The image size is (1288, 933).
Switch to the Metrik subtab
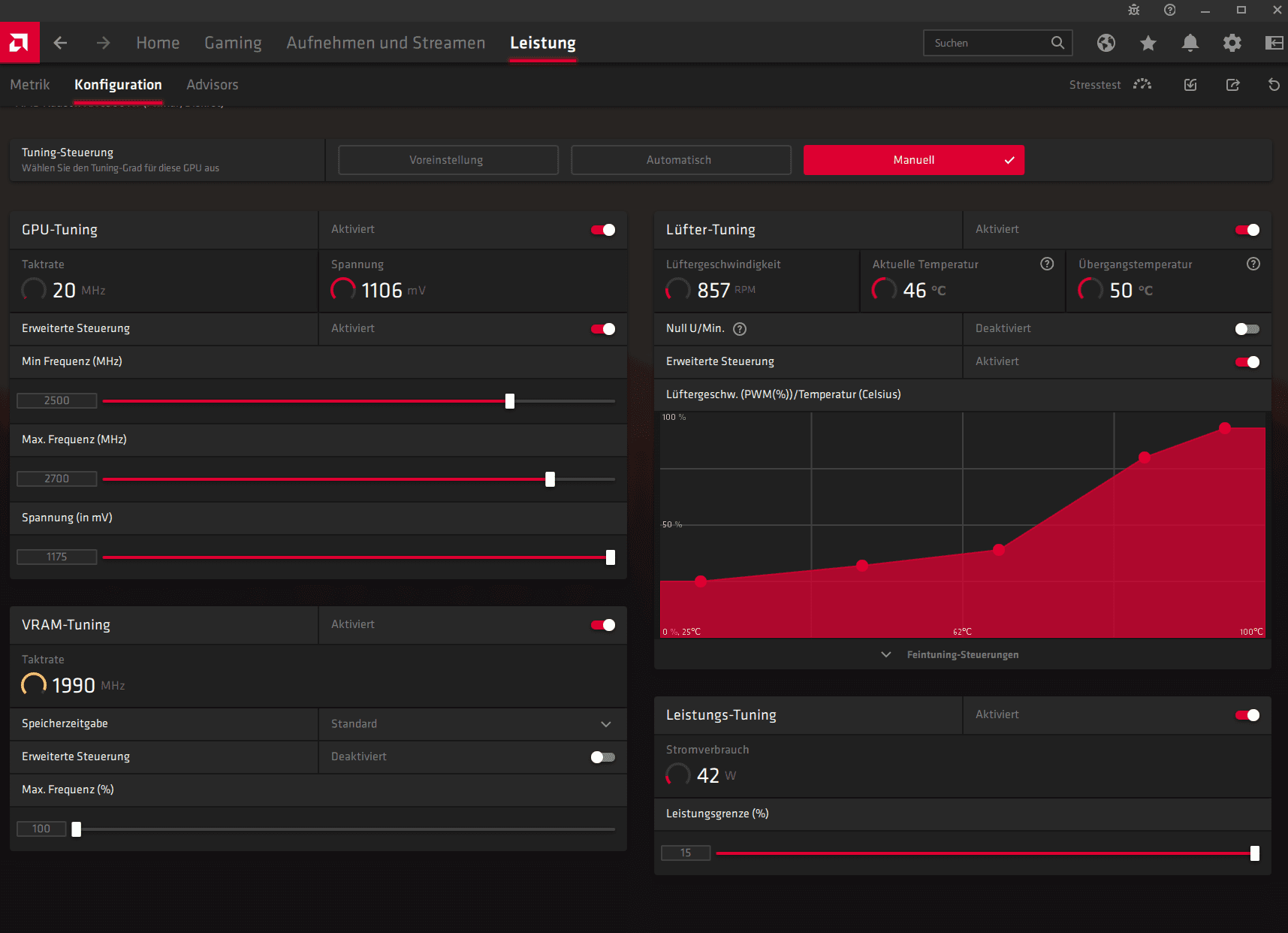click(30, 85)
